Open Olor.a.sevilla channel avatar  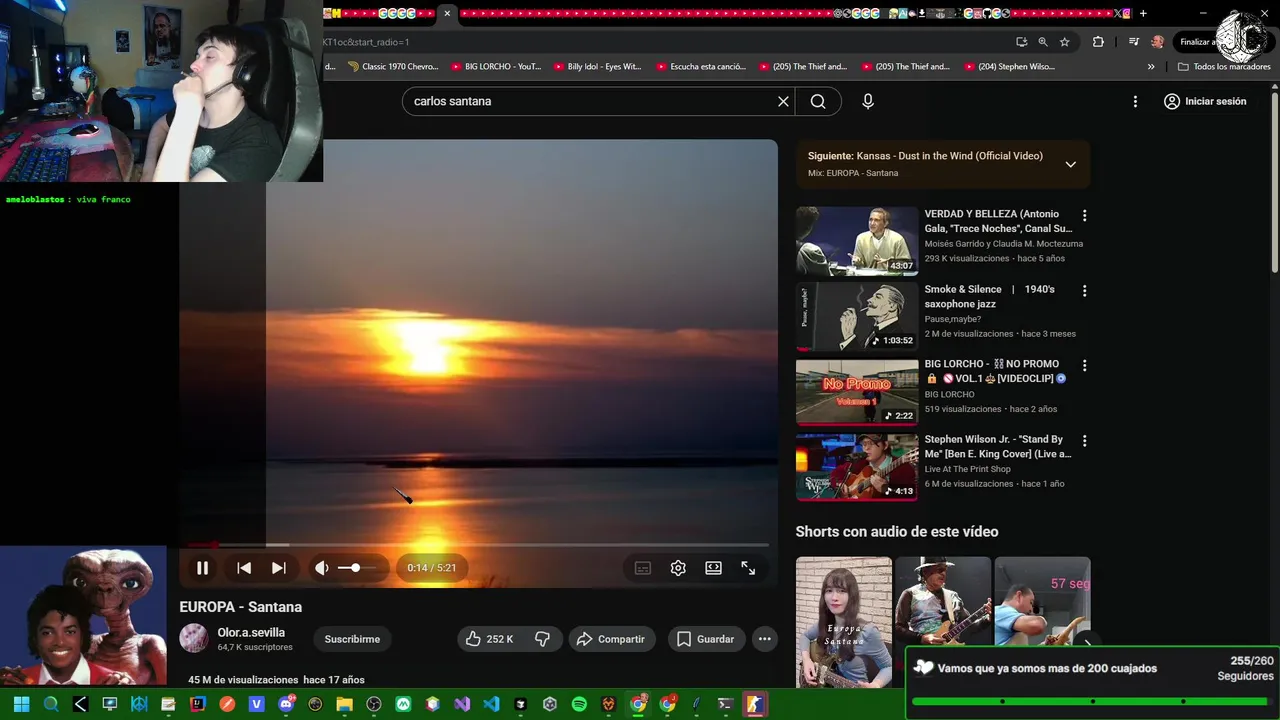(x=194, y=638)
